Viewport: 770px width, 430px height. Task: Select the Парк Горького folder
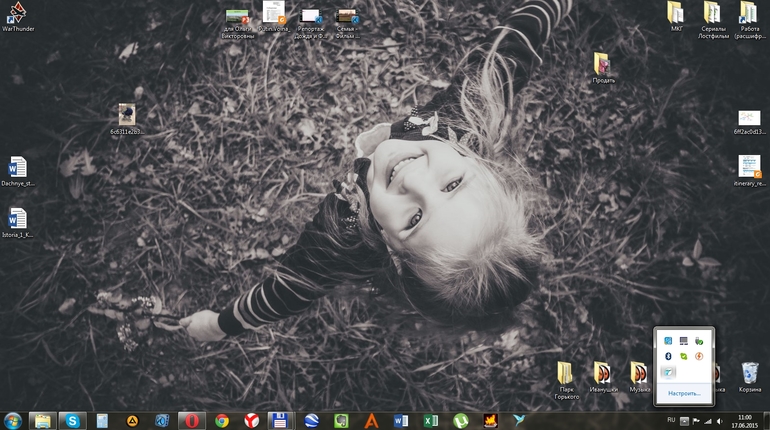[x=566, y=374]
